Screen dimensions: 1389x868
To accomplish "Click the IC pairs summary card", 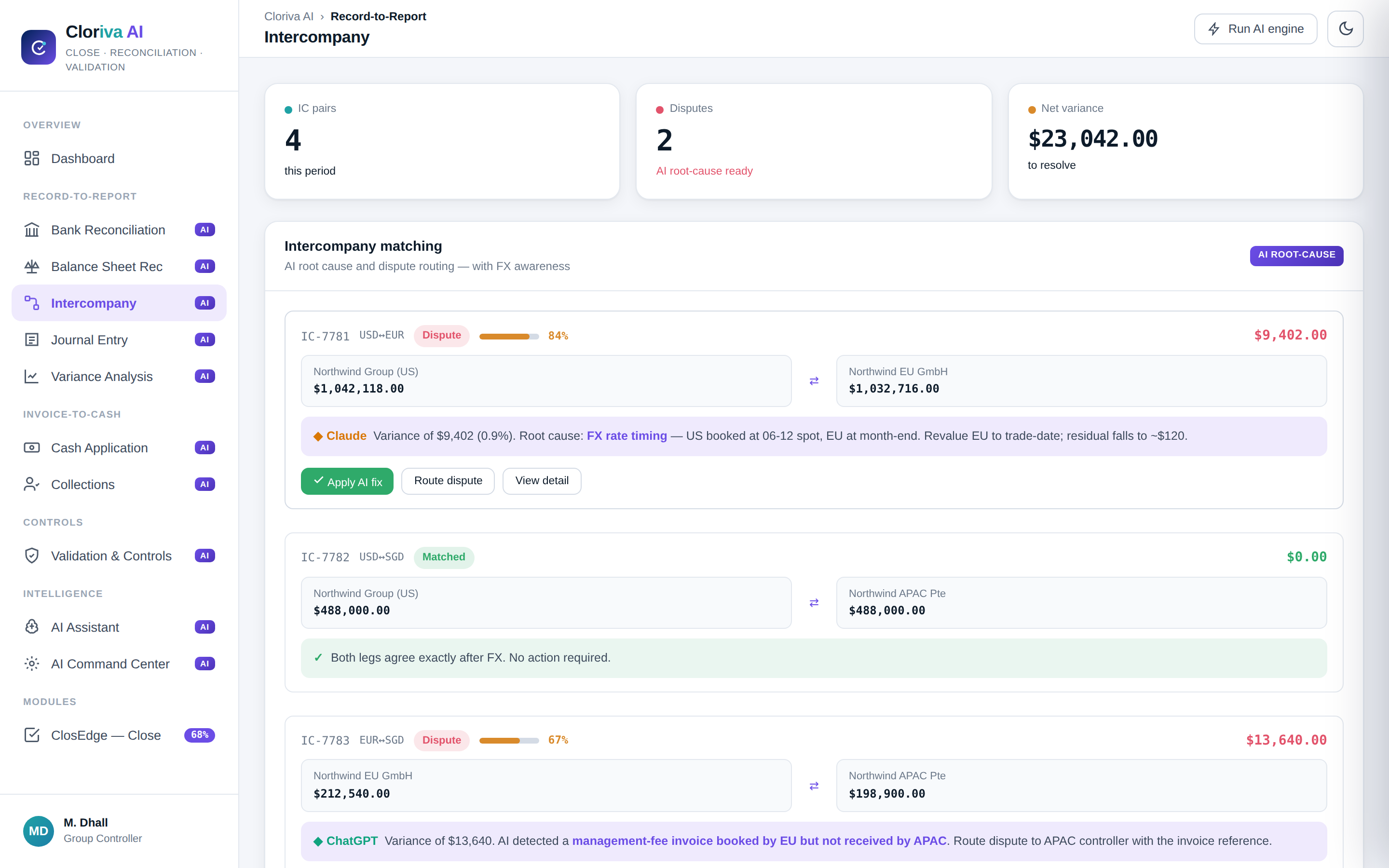I will [442, 142].
